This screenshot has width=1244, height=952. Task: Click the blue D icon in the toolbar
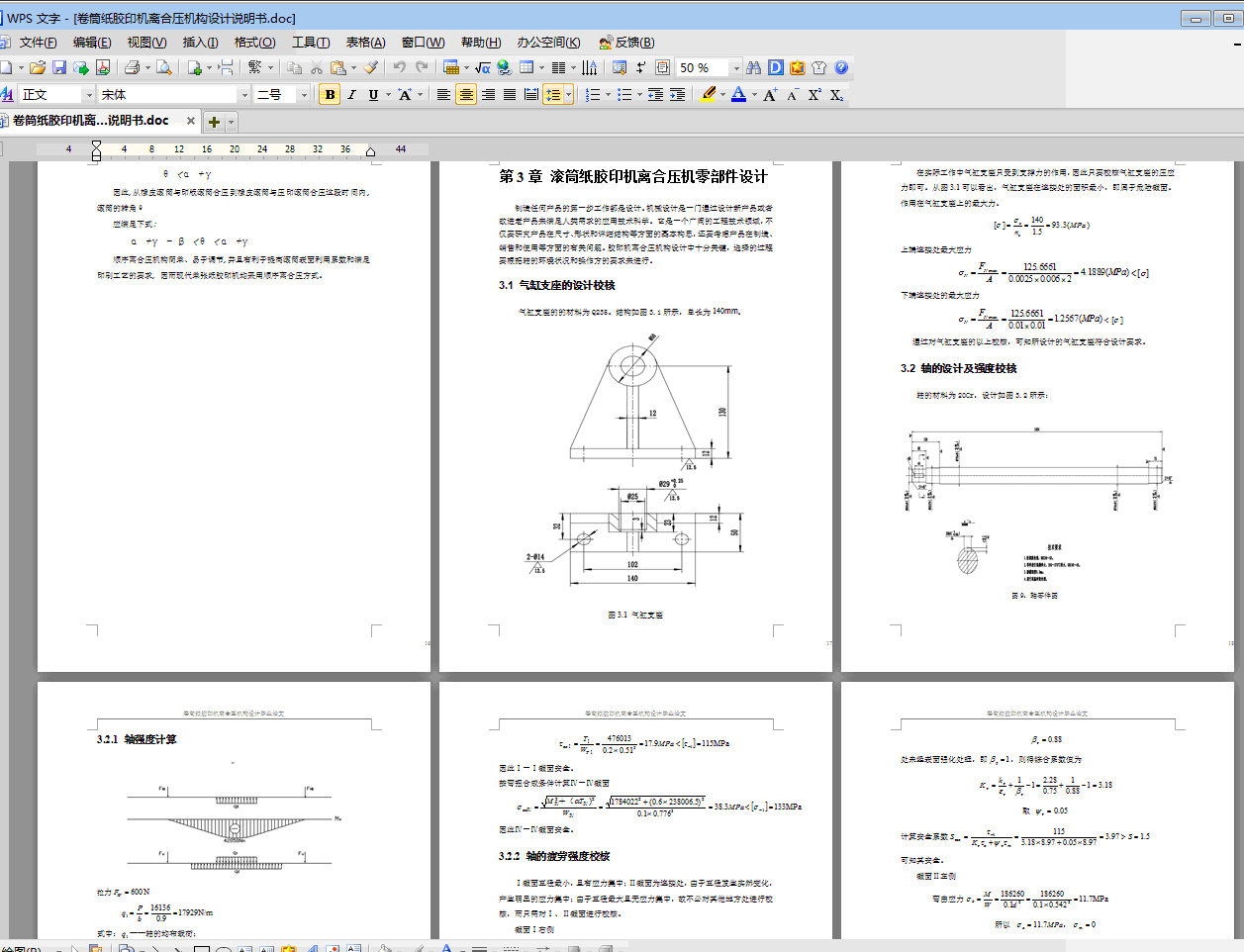pos(776,67)
